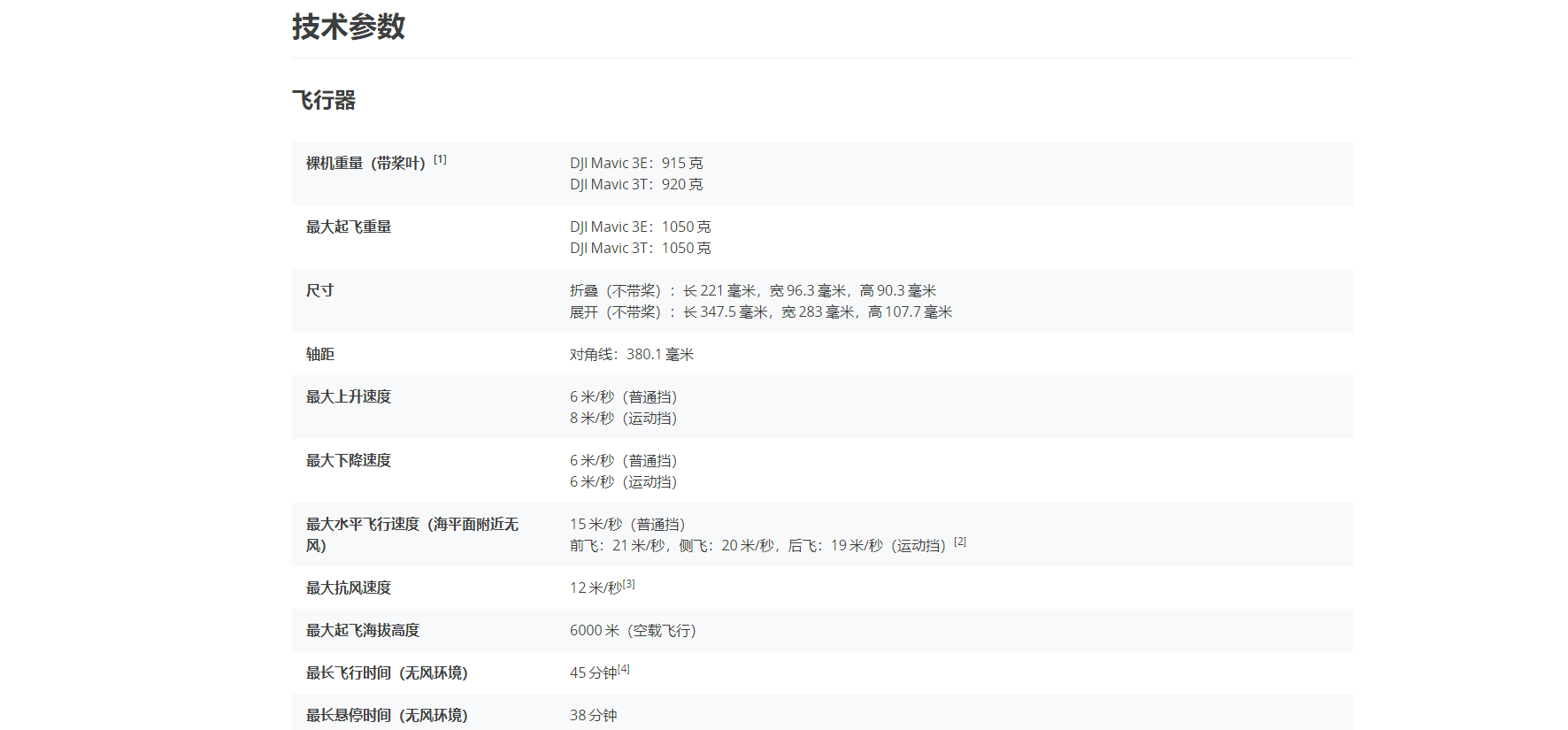Viewport: 1568px width, 730px height.
Task: Click the 飞行器 section heading
Action: pos(324,101)
